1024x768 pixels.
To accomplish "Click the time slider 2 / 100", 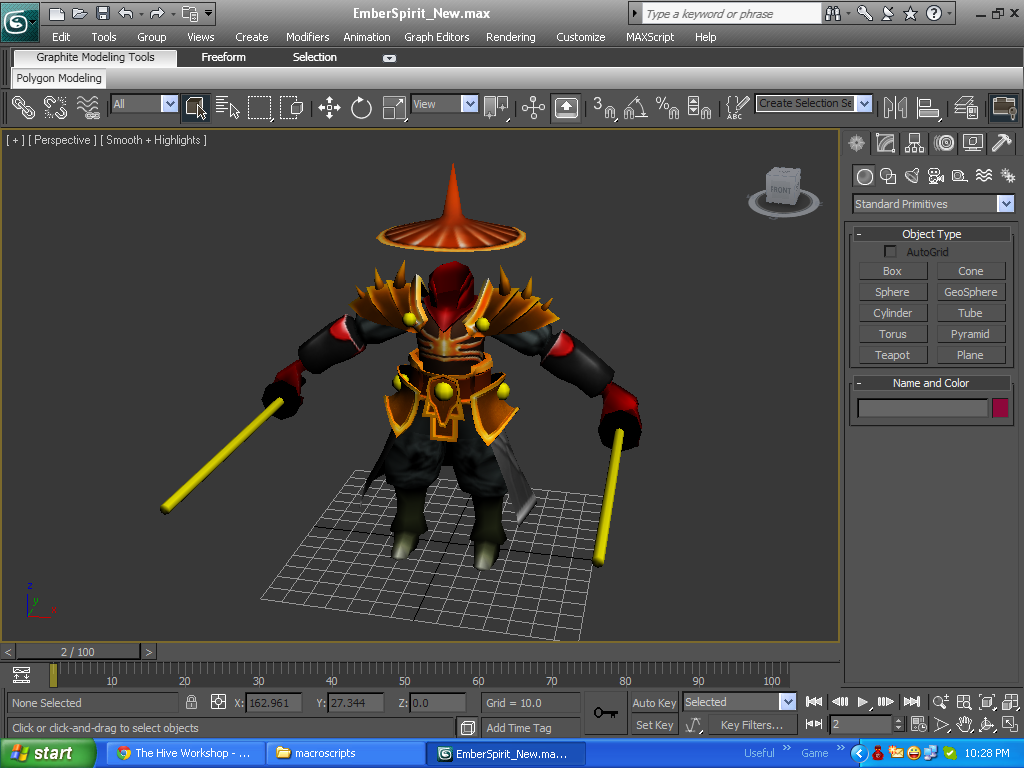I will point(78,652).
